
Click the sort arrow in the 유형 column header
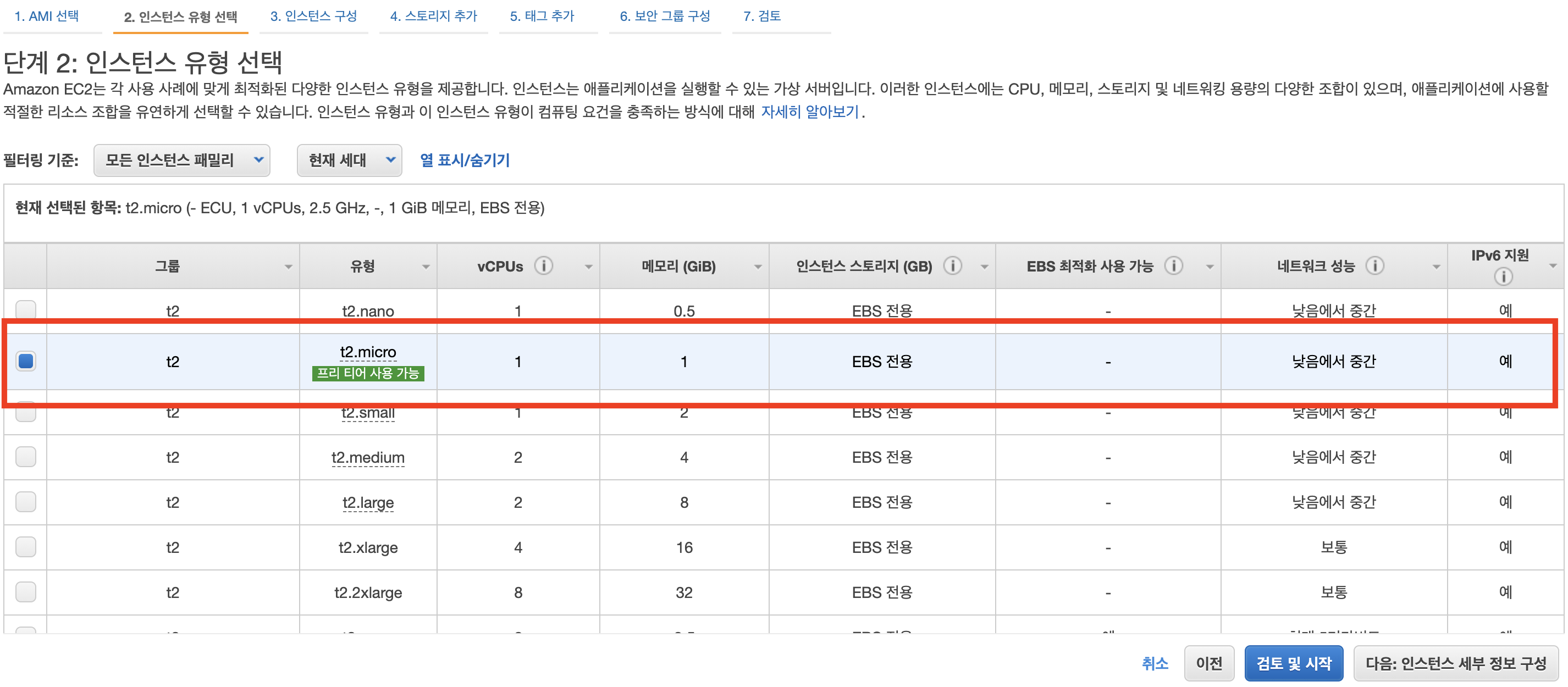[x=426, y=267]
